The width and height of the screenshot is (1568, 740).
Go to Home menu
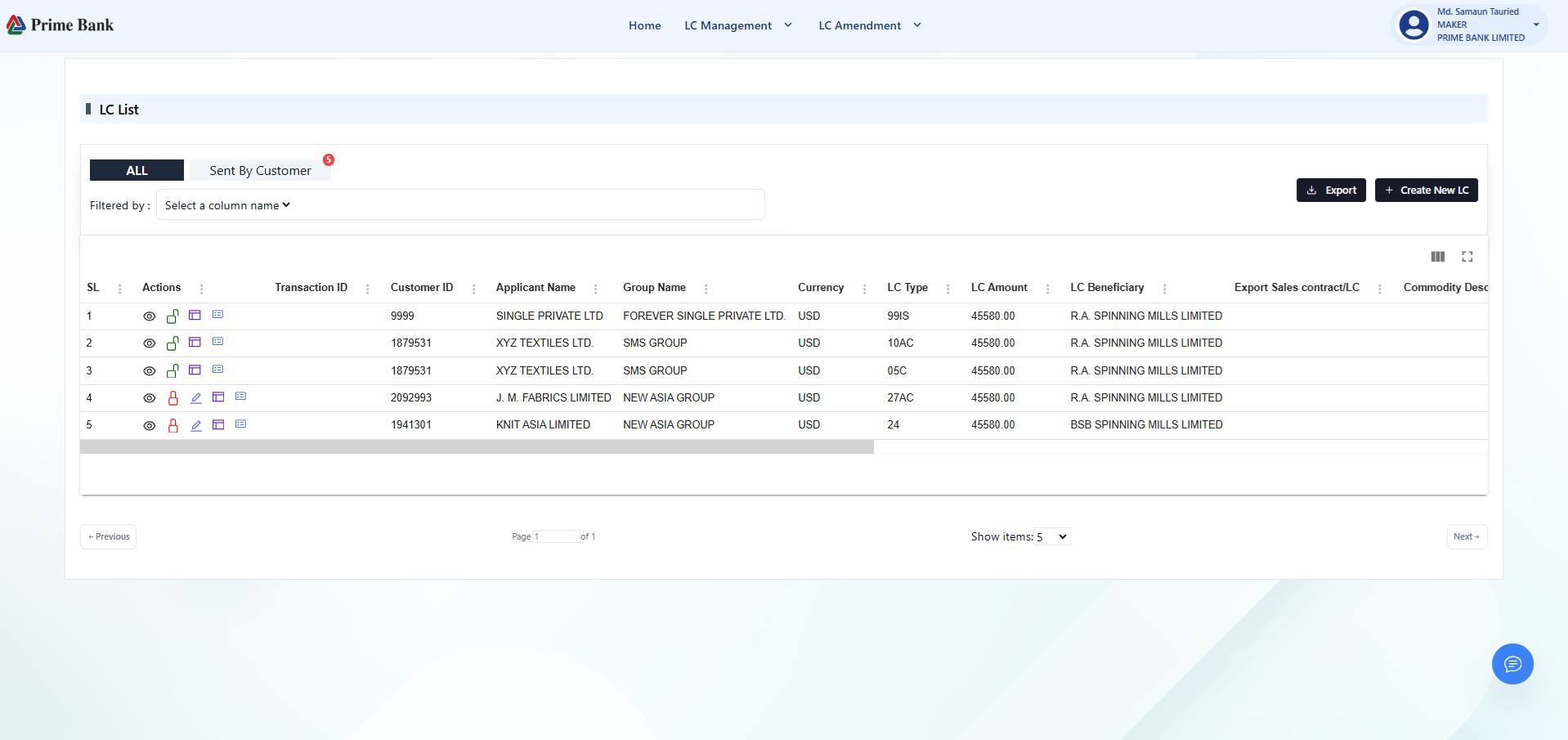click(x=644, y=25)
